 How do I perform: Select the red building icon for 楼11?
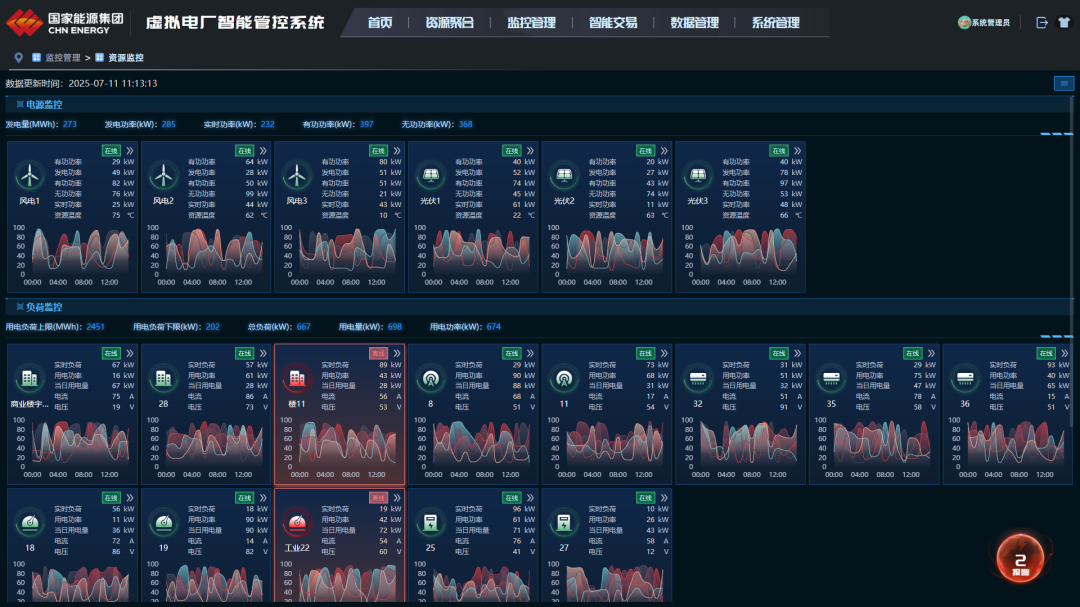pyautogui.click(x=297, y=379)
